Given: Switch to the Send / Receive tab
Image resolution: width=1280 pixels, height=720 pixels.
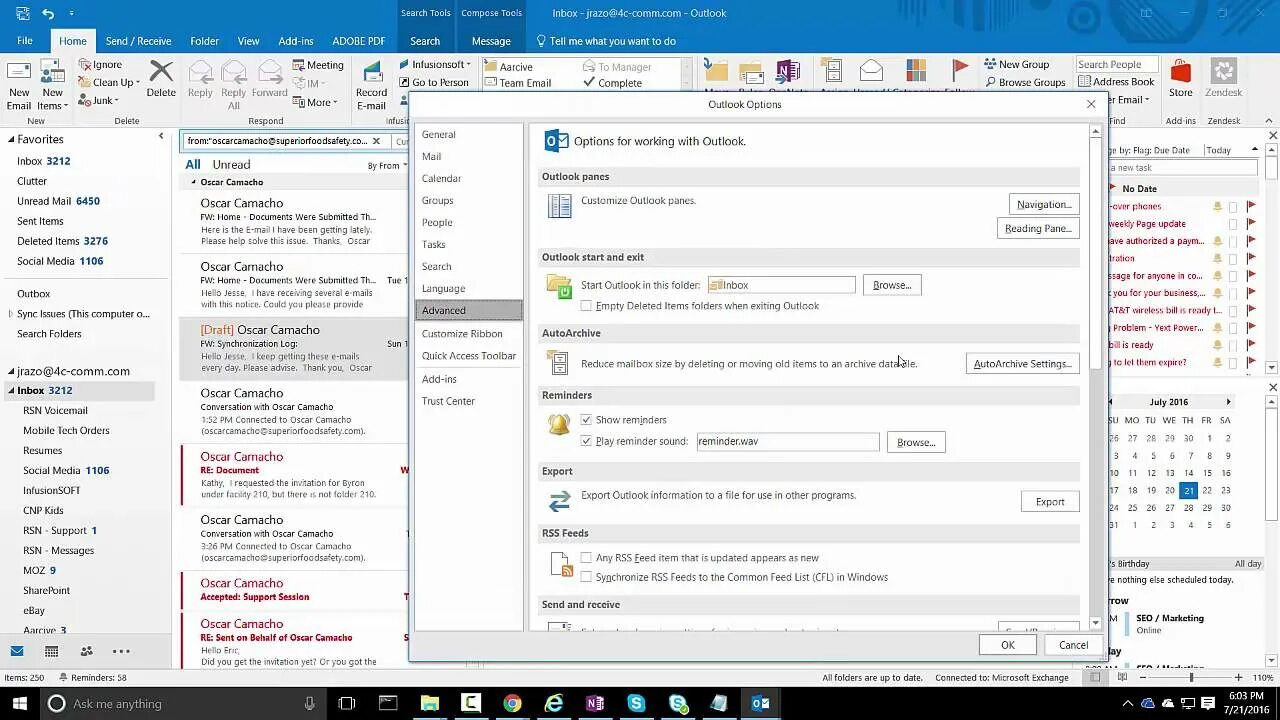Looking at the screenshot, I should point(138,41).
